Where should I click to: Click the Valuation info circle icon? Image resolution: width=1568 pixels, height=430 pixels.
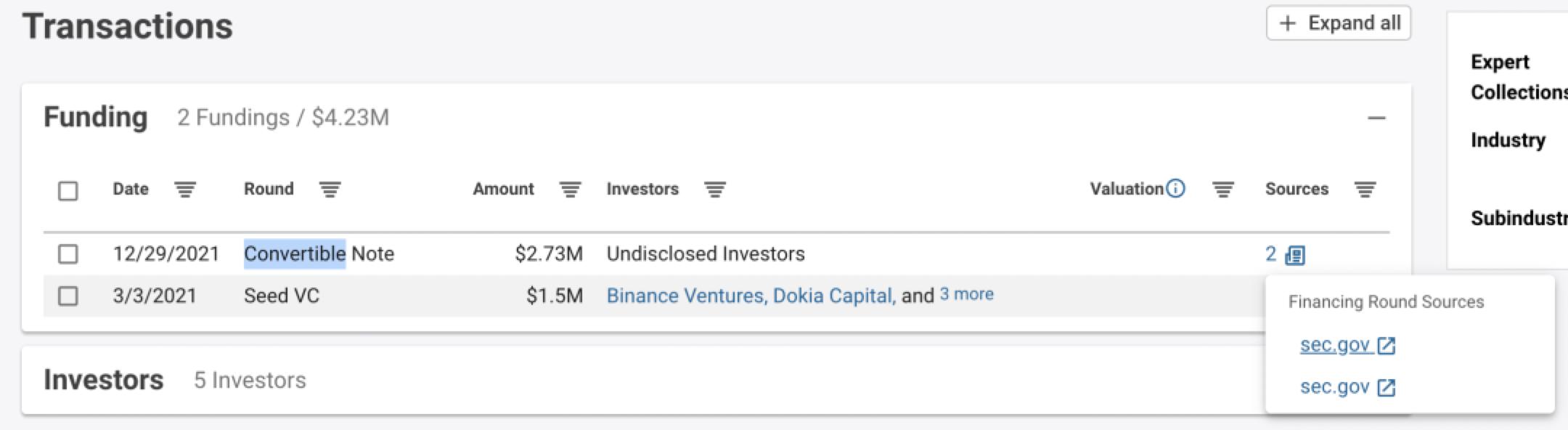click(1175, 189)
